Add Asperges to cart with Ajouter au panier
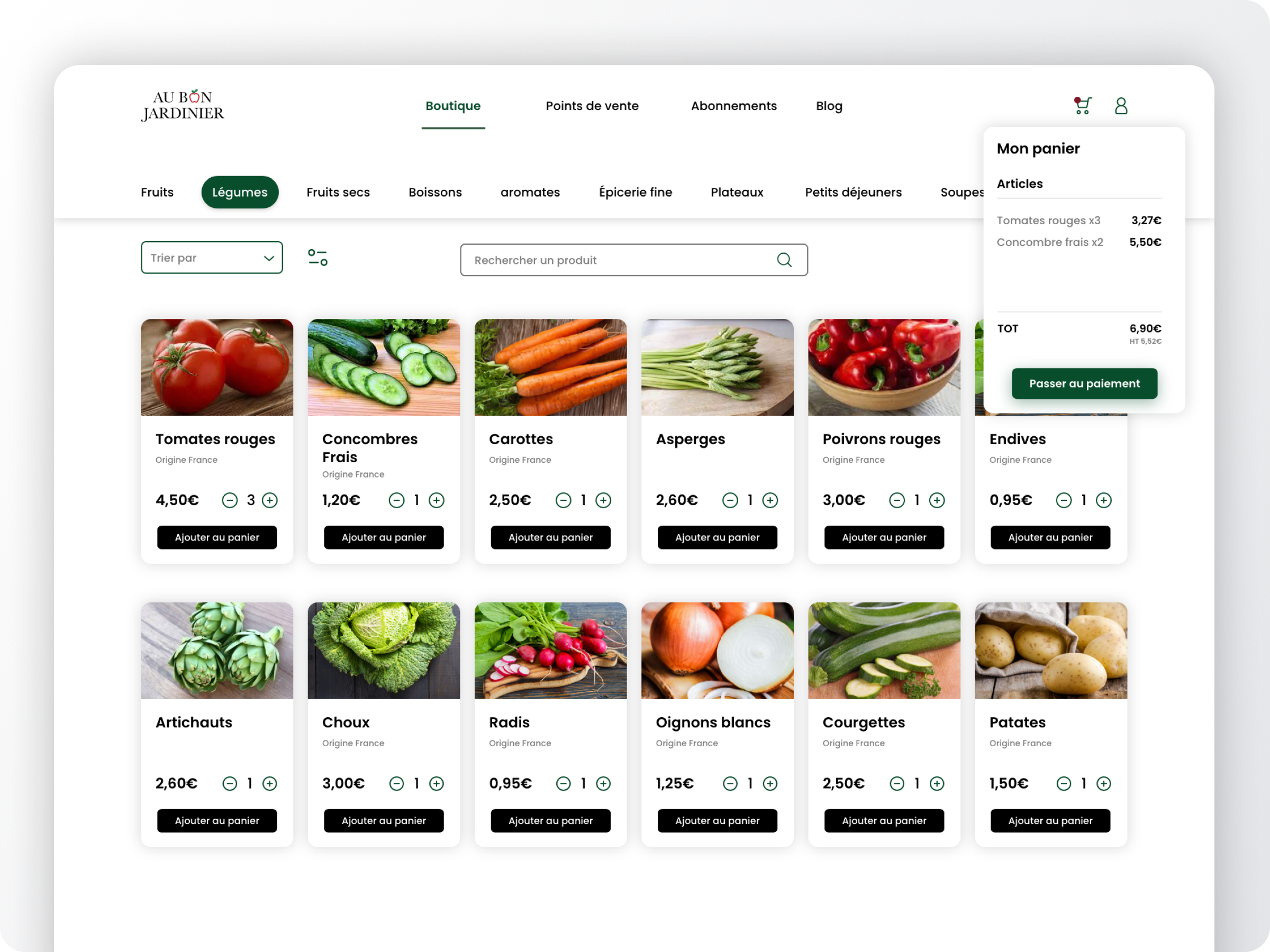1270x952 pixels. (x=717, y=538)
